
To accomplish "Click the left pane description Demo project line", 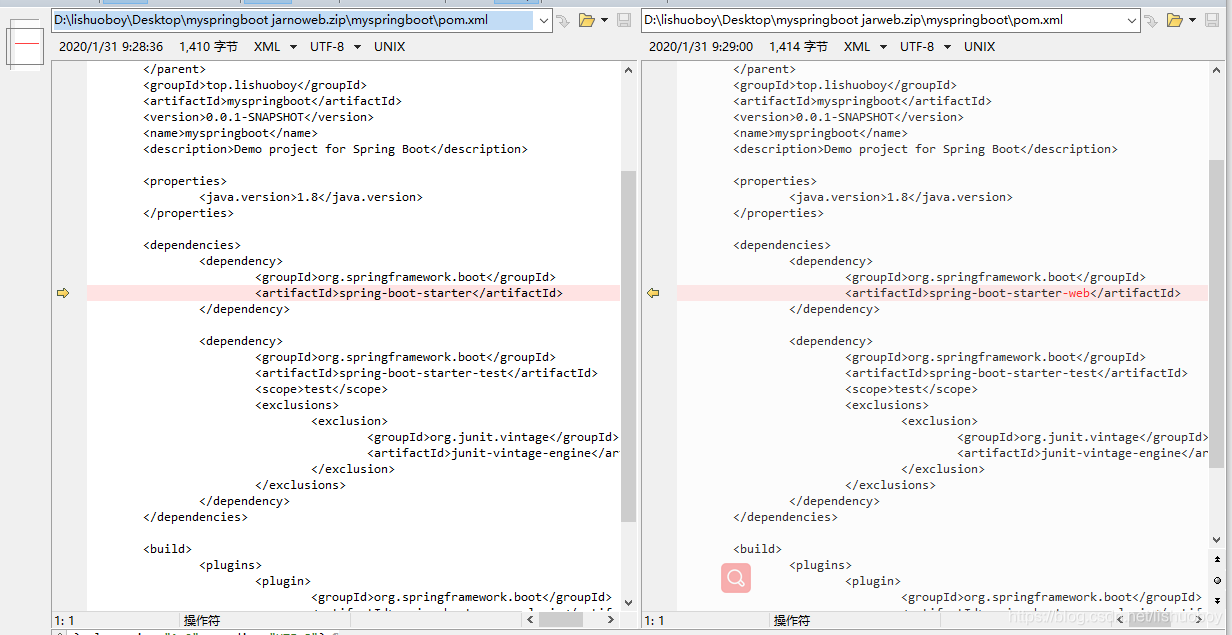I will tap(335, 149).
